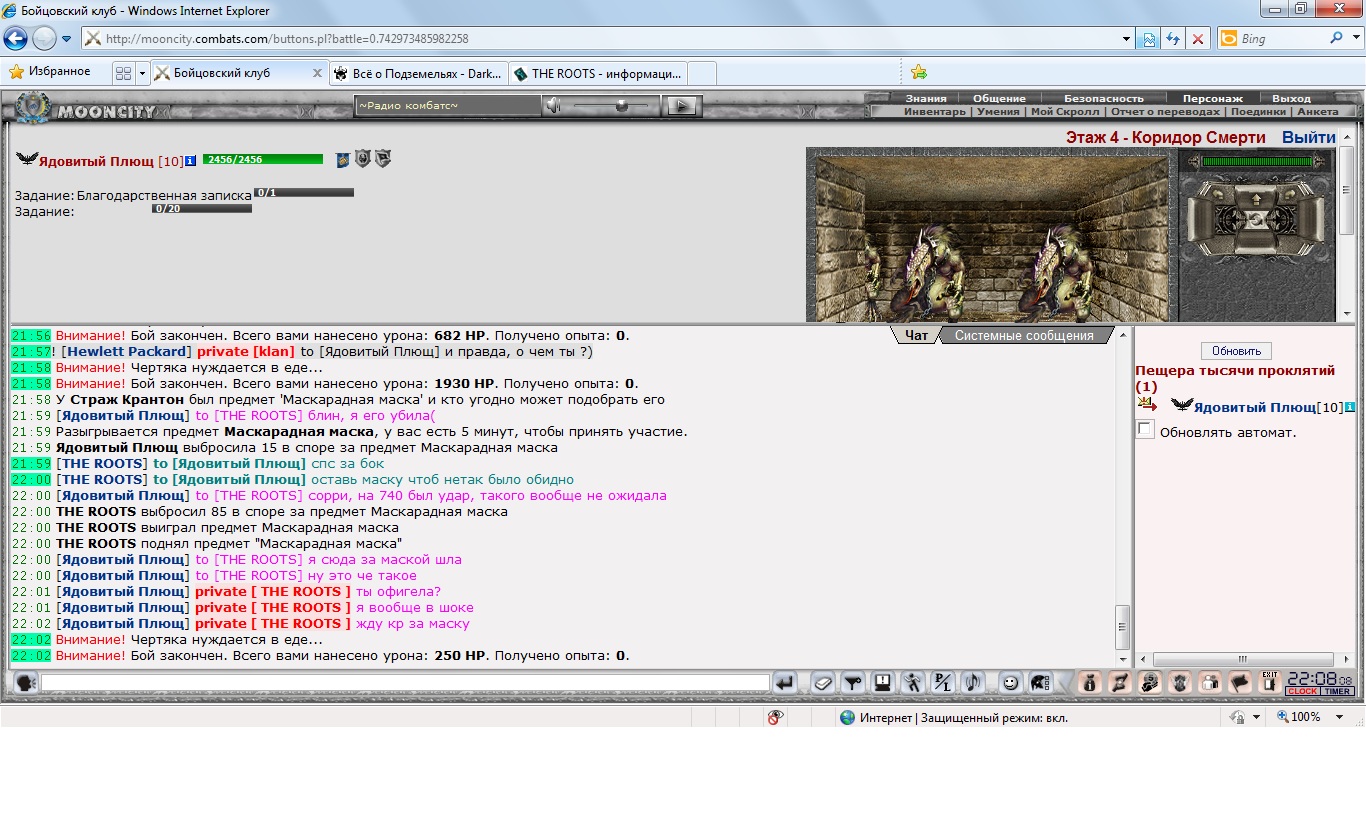
Task: Switch to 'Всё о Подземельях' browser tab
Action: [418, 73]
